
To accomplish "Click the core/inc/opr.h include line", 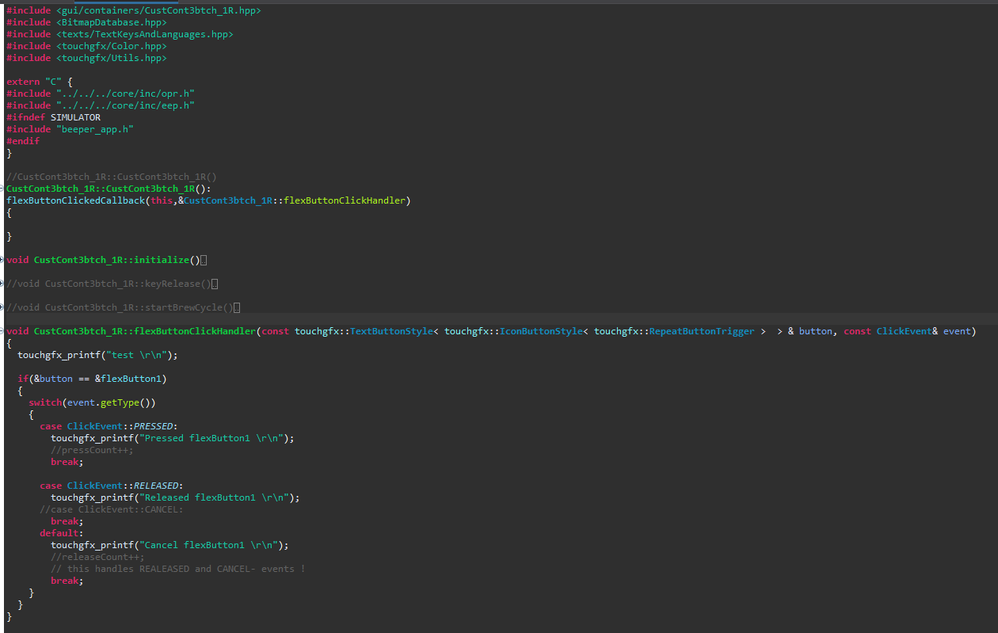I will pos(101,94).
